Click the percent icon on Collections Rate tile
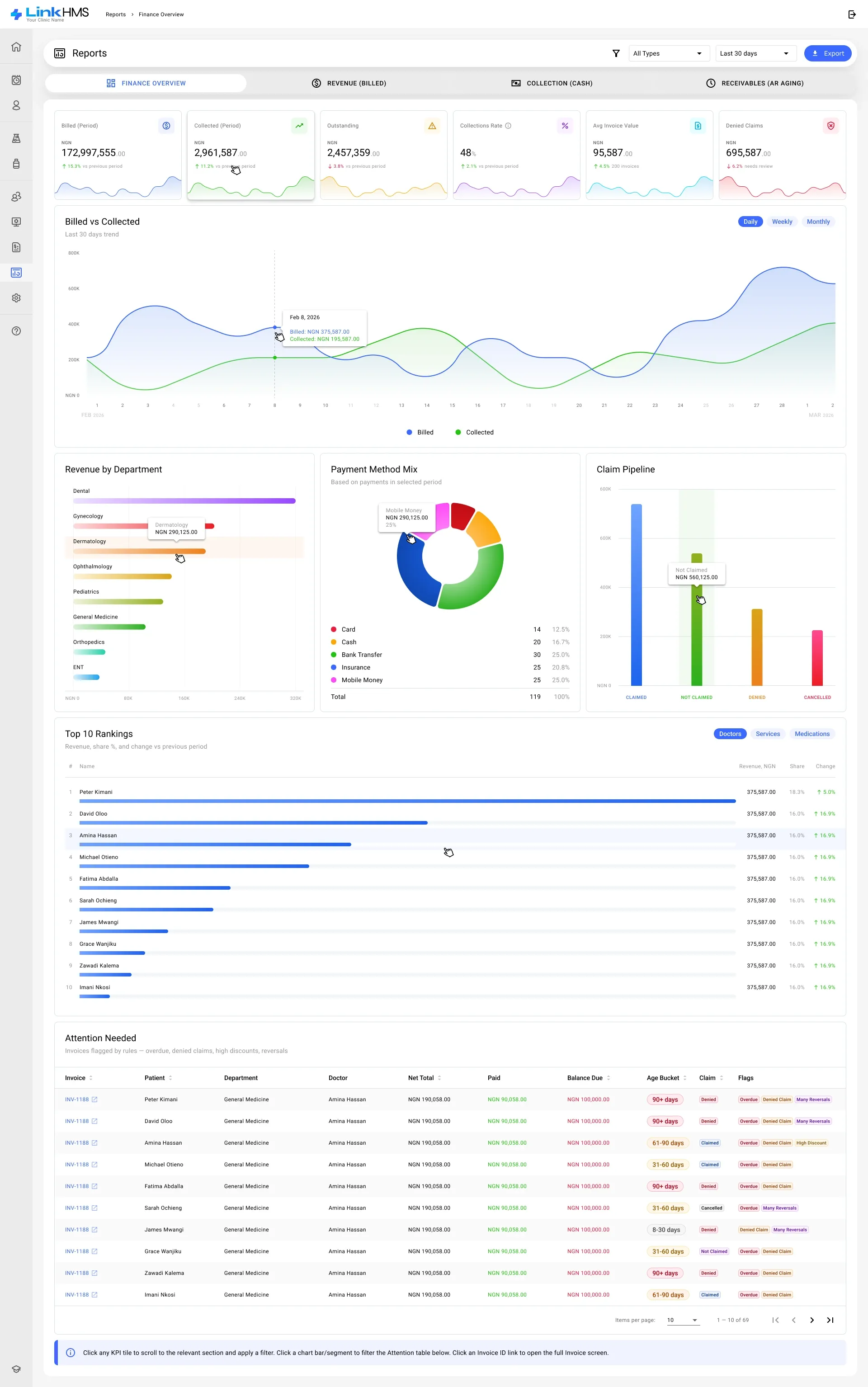868x1387 pixels. tap(565, 126)
